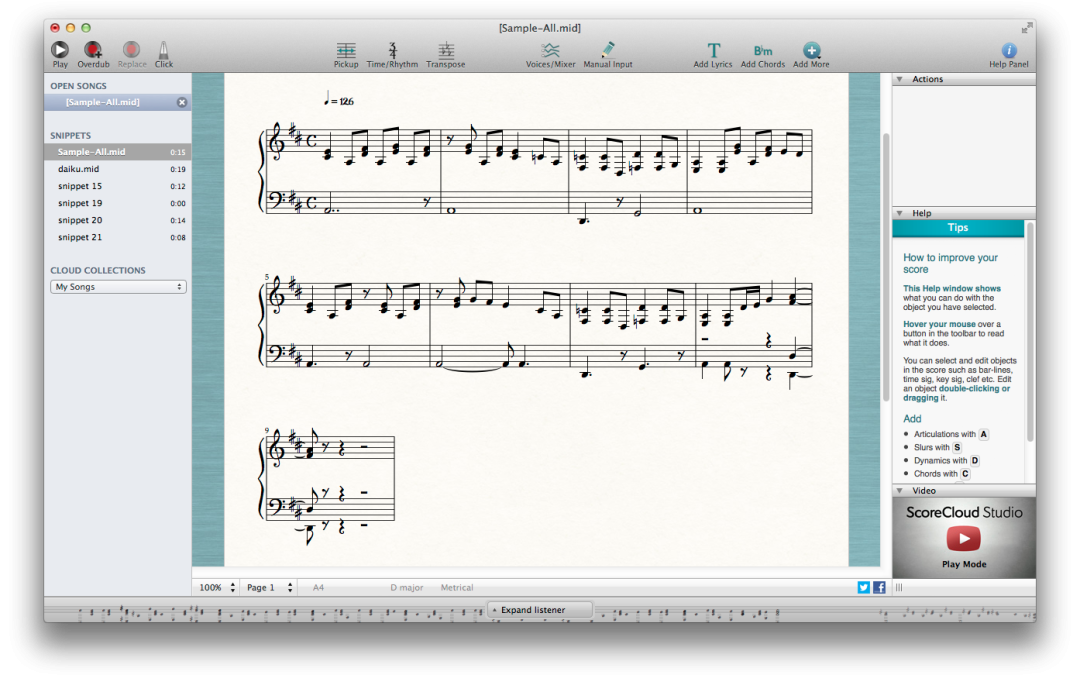Toggle the metronome Click icon
The width and height of the screenshot is (1080, 675).
click(163, 50)
